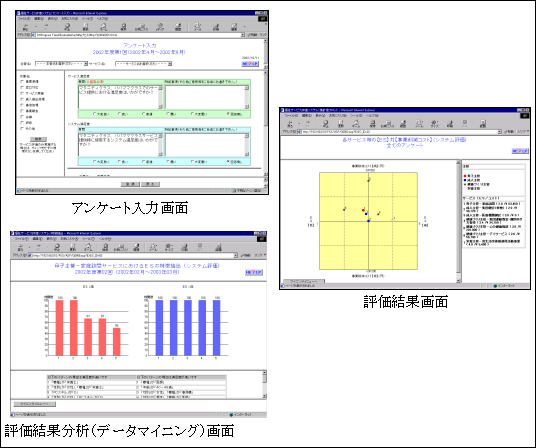Viewport: 536px width, 448px height.
Task: Tick the first checkbox in survey sidebar list
Action: point(22,82)
